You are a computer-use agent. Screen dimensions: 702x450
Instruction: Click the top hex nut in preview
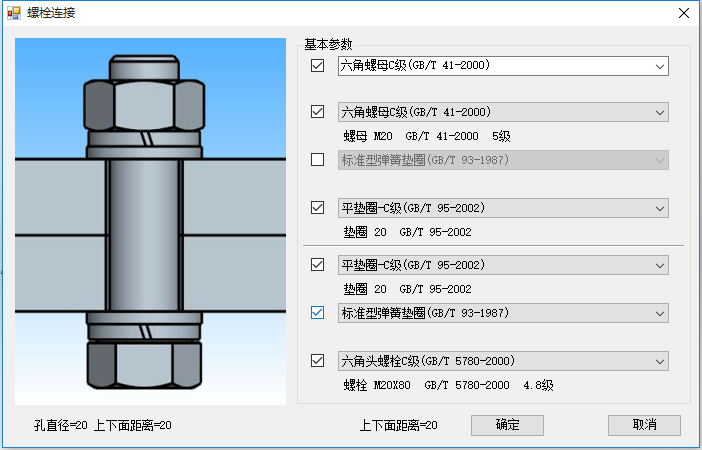tap(144, 106)
